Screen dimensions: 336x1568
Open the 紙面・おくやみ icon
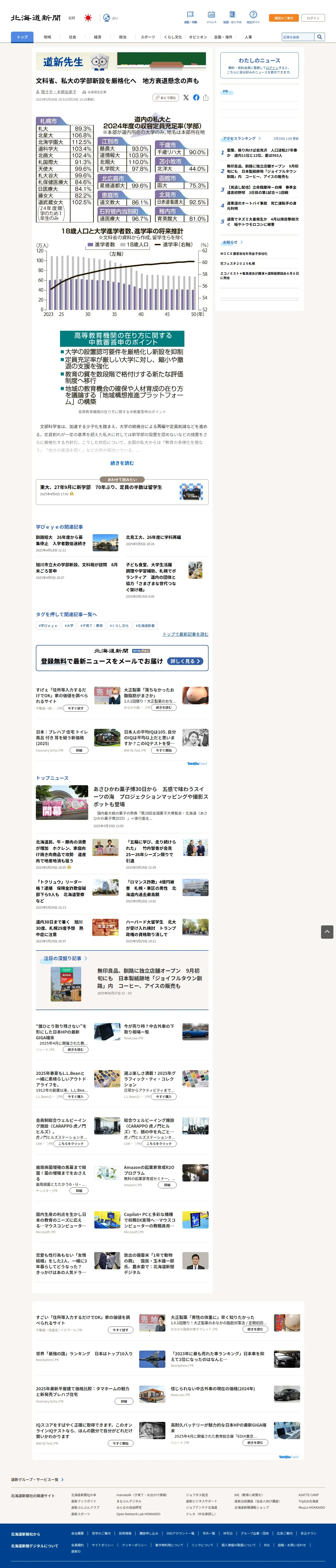[x=232, y=14]
